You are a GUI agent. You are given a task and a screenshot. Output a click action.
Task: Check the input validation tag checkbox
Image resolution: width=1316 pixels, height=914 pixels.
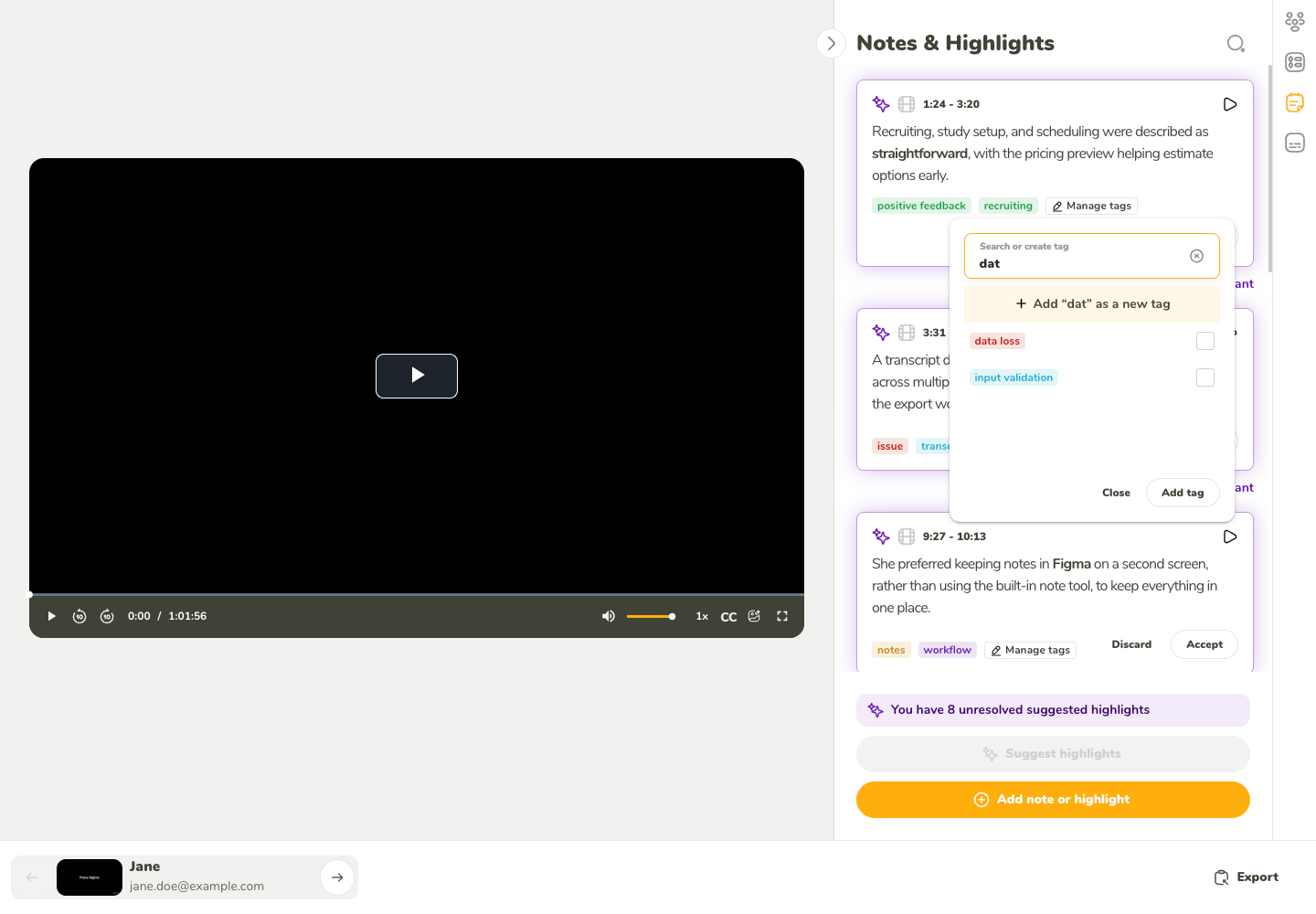pyautogui.click(x=1205, y=377)
